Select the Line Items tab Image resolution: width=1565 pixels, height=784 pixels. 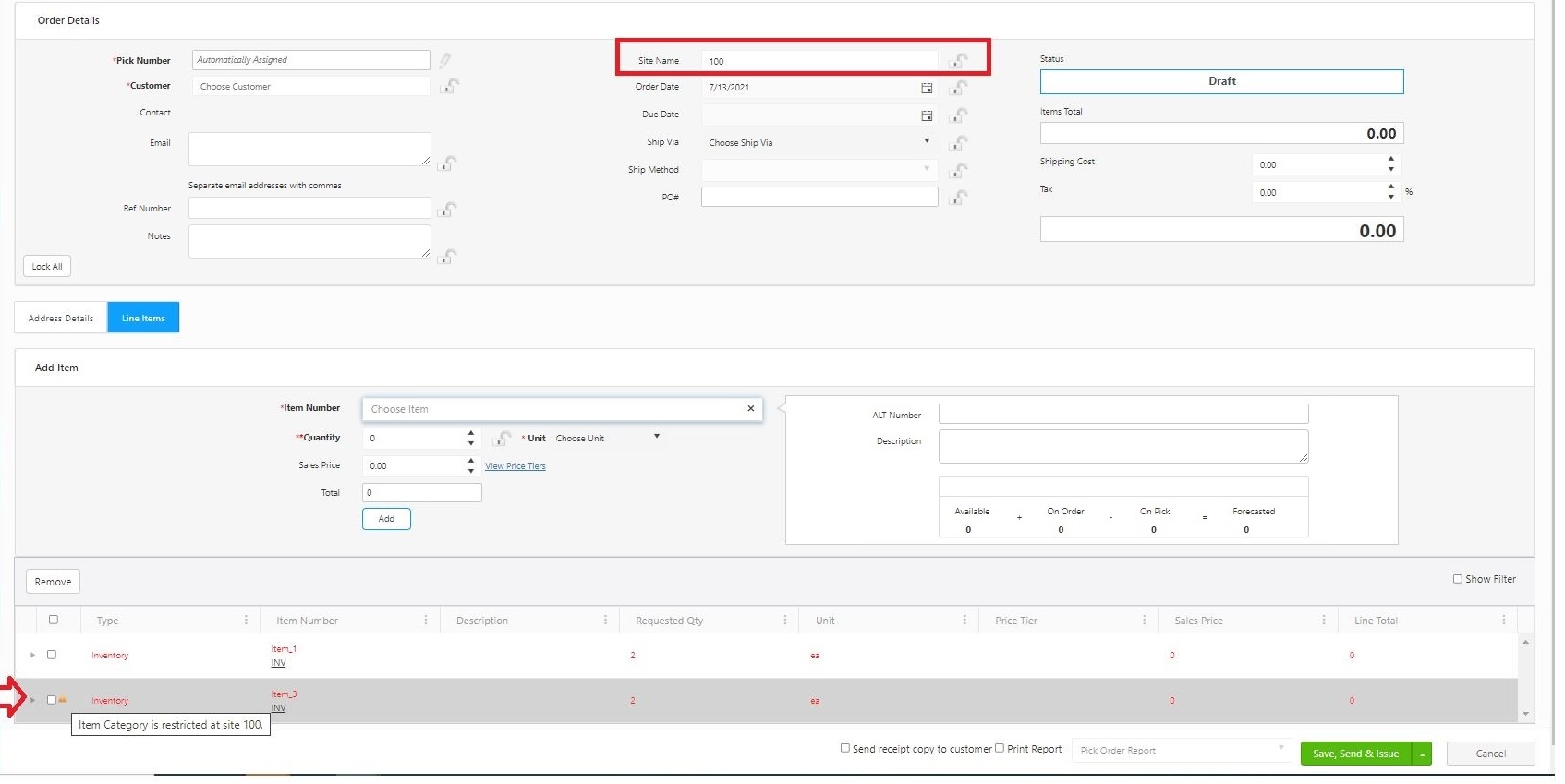(x=143, y=319)
